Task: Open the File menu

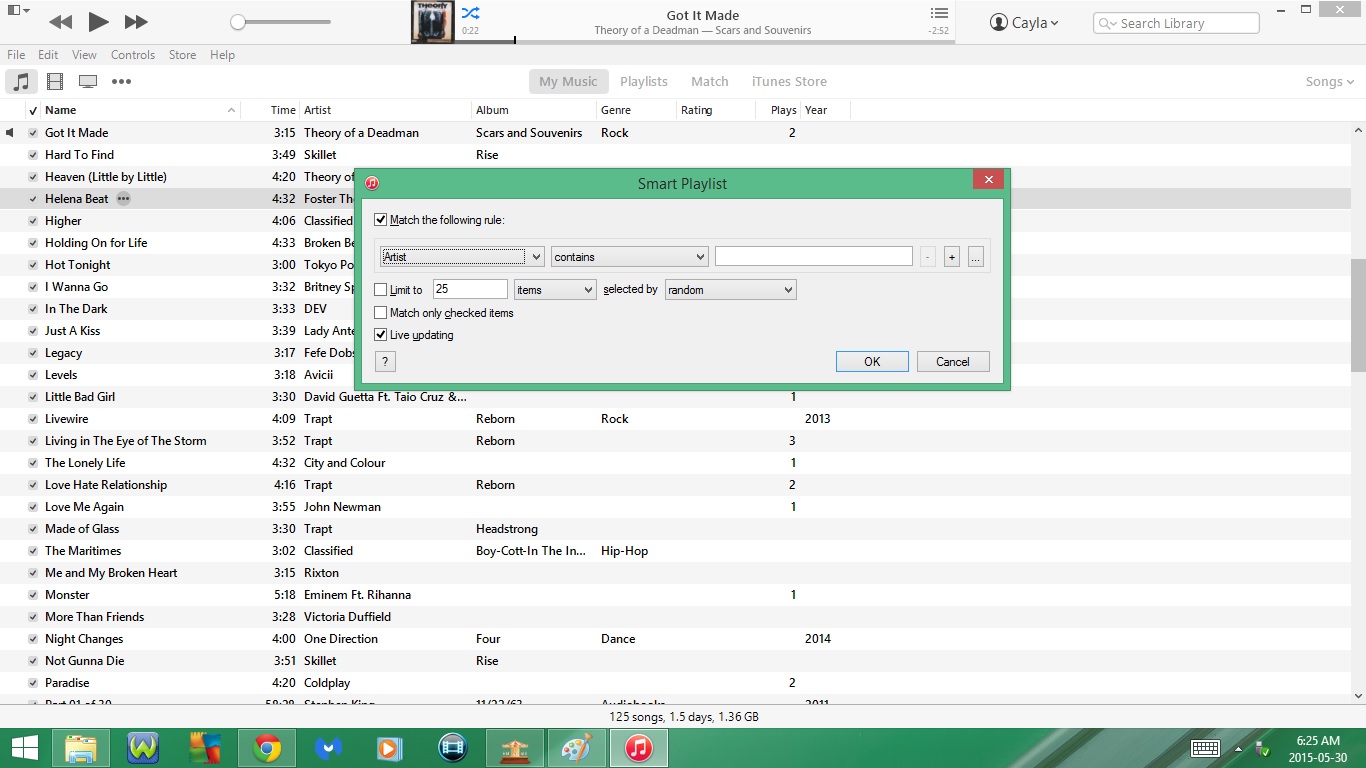Action: click(16, 55)
